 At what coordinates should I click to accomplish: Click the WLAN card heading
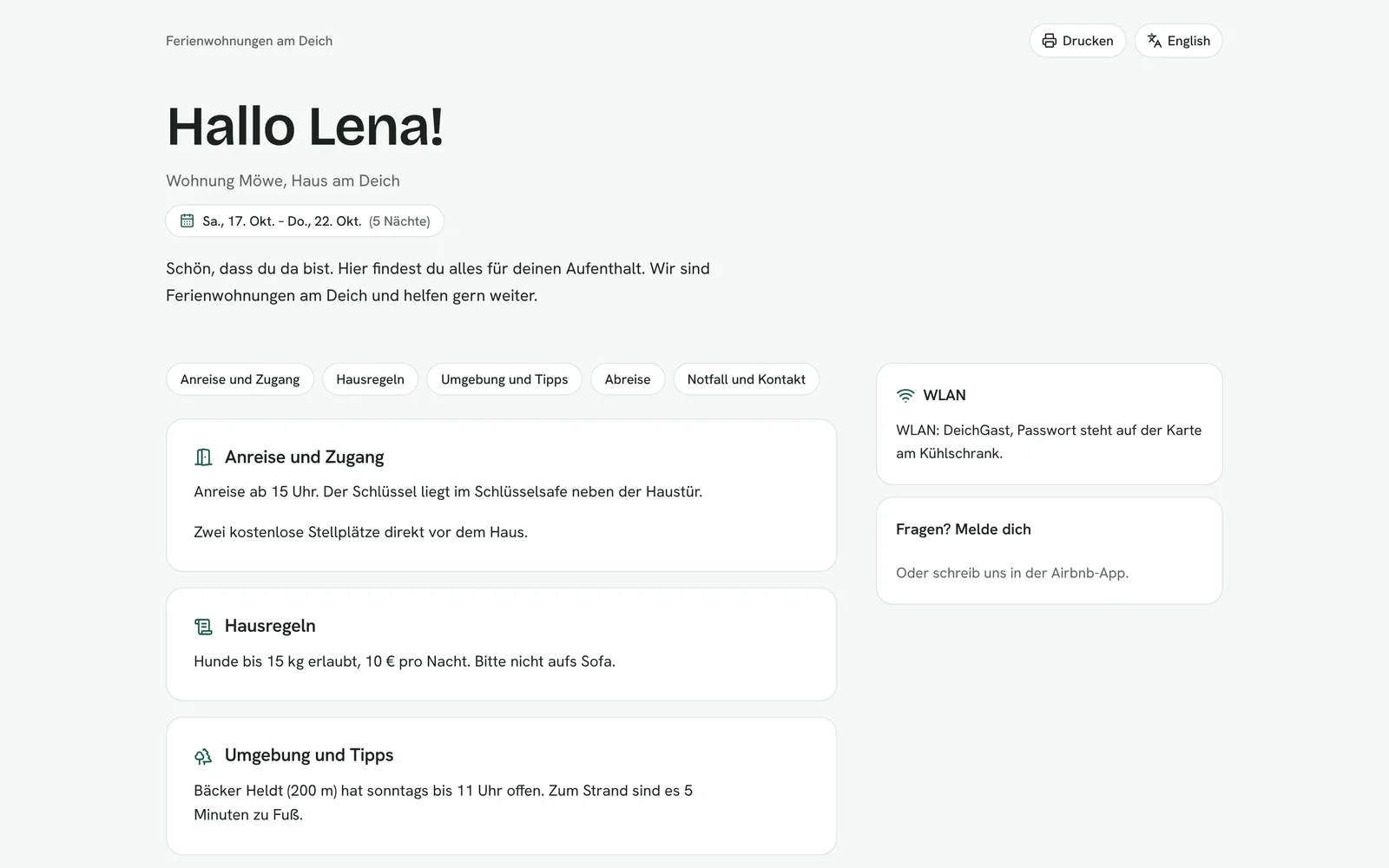coord(945,395)
